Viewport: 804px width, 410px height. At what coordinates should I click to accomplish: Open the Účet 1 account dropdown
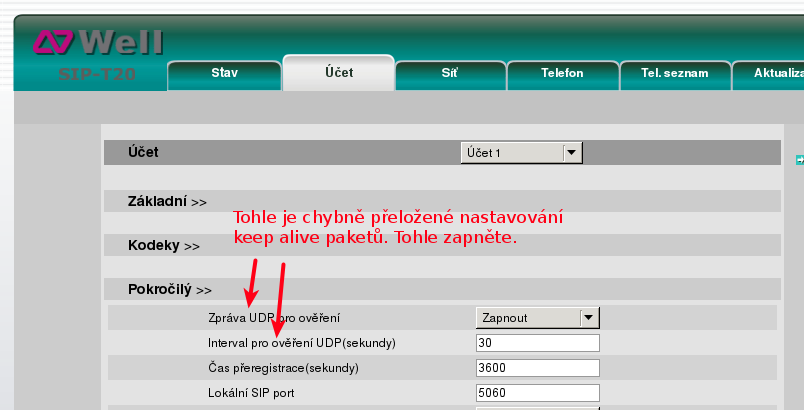[521, 152]
